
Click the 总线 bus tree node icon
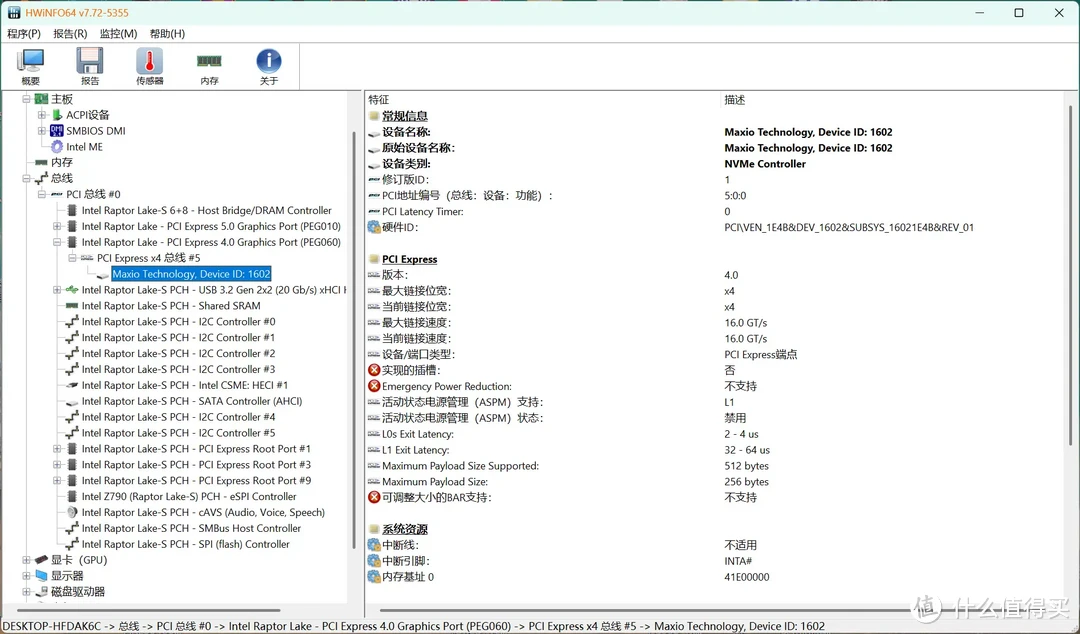click(41, 178)
